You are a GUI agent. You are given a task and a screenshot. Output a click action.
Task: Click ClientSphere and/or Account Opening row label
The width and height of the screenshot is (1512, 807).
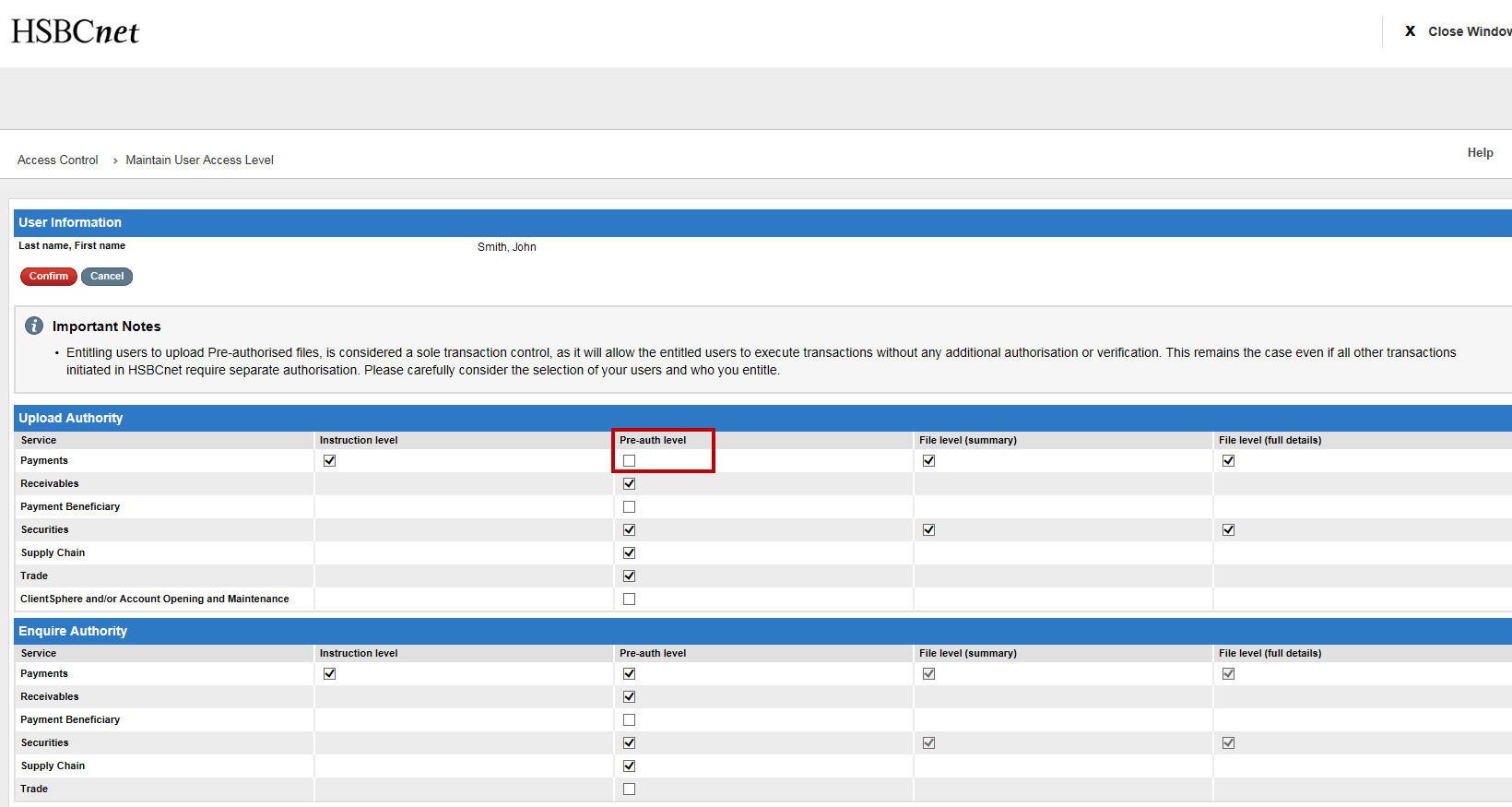click(x=155, y=599)
